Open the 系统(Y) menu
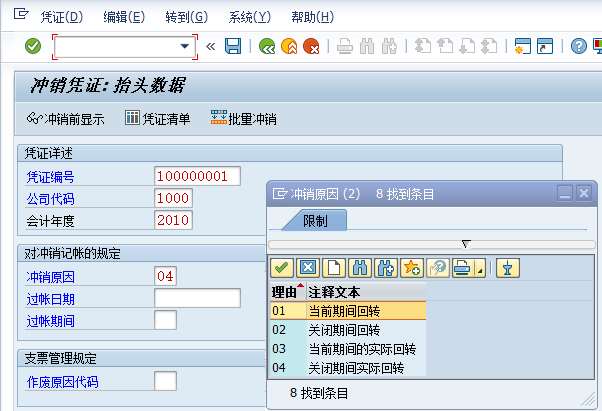The height and width of the screenshot is (411, 602). [x=250, y=17]
